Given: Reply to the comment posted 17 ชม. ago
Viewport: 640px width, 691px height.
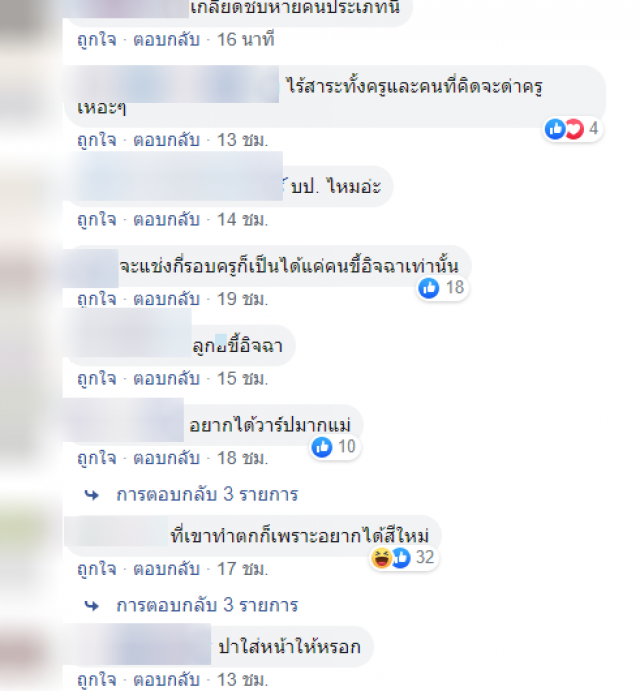Looking at the screenshot, I should coord(167,569).
